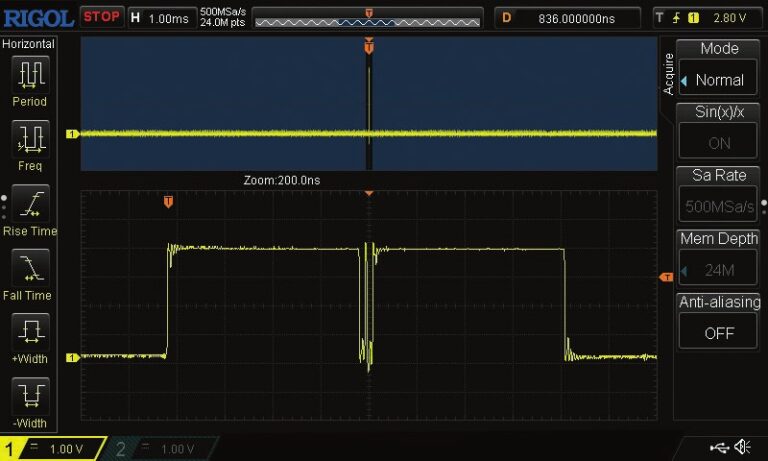
Task: Open the Horizontal measurement menu header
Action: tap(29, 44)
